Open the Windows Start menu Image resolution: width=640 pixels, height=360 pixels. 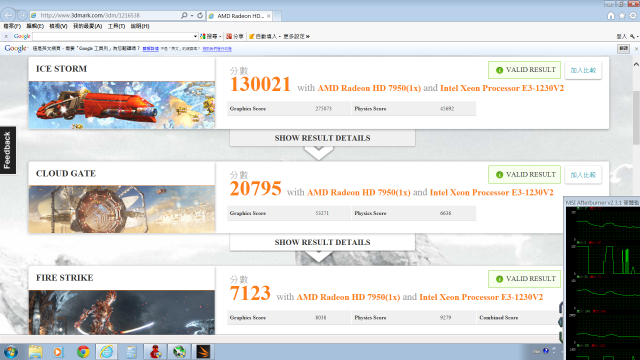click(11, 351)
